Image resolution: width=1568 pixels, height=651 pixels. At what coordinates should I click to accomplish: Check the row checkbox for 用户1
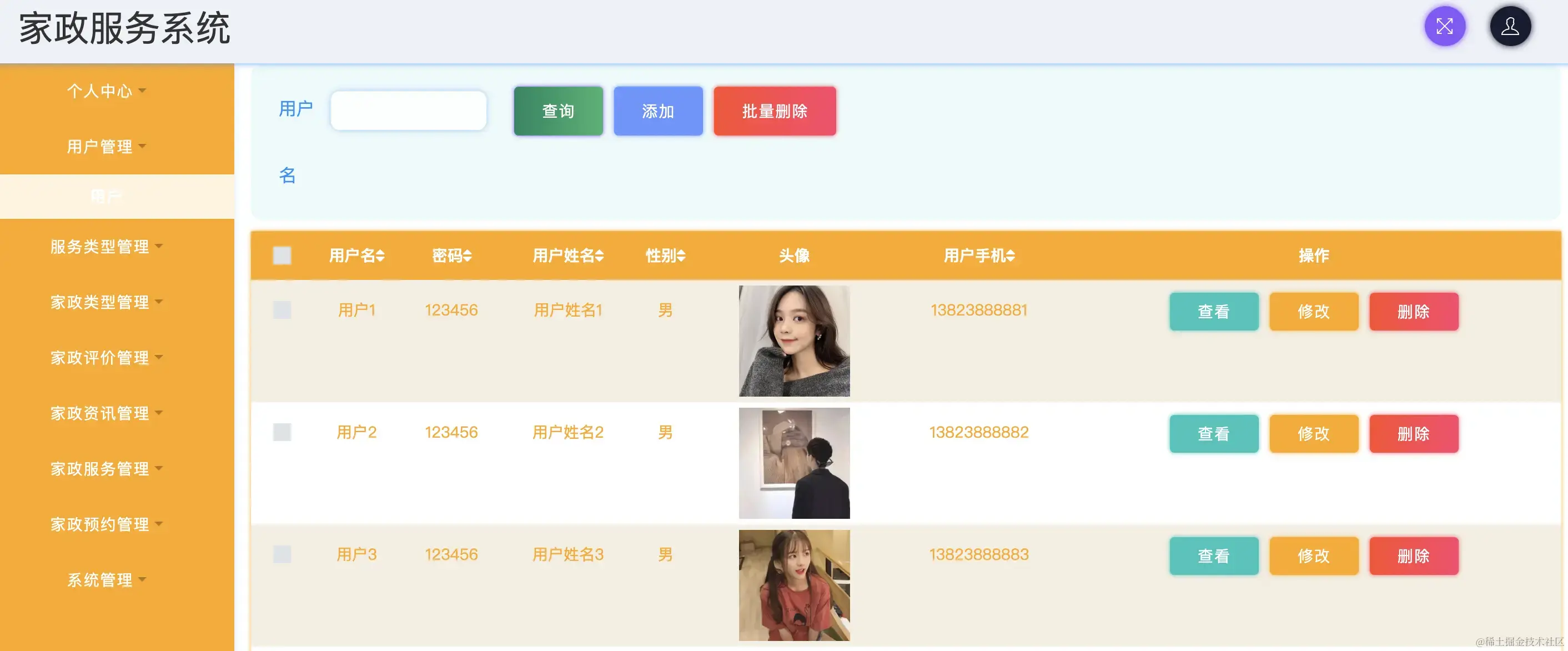pyautogui.click(x=283, y=310)
